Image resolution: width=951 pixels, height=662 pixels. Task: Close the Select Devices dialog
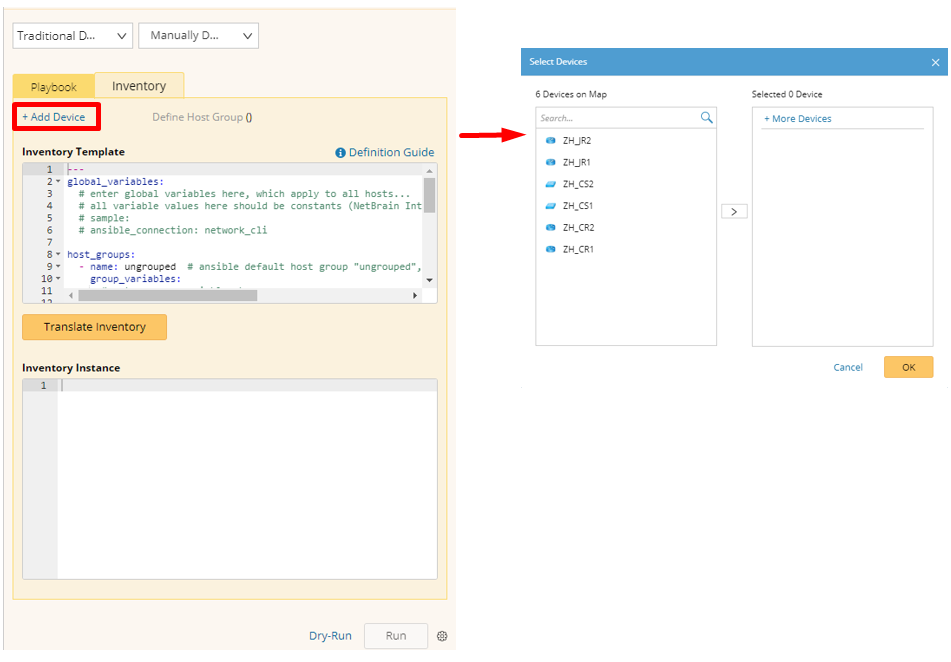pos(935,62)
